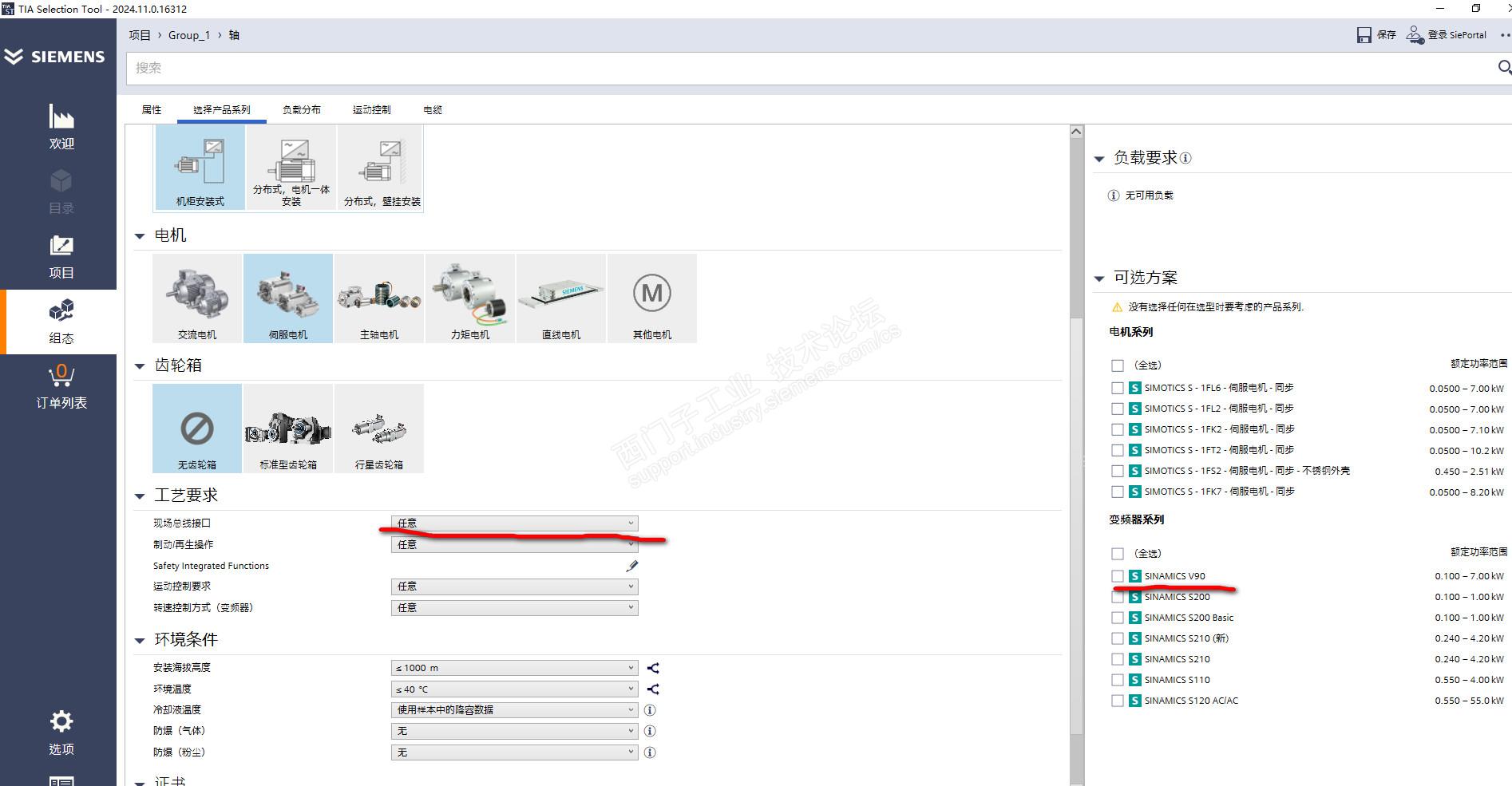The width and height of the screenshot is (1512, 786).
Task: Click the SIEMENS logo
Action: tap(54, 57)
